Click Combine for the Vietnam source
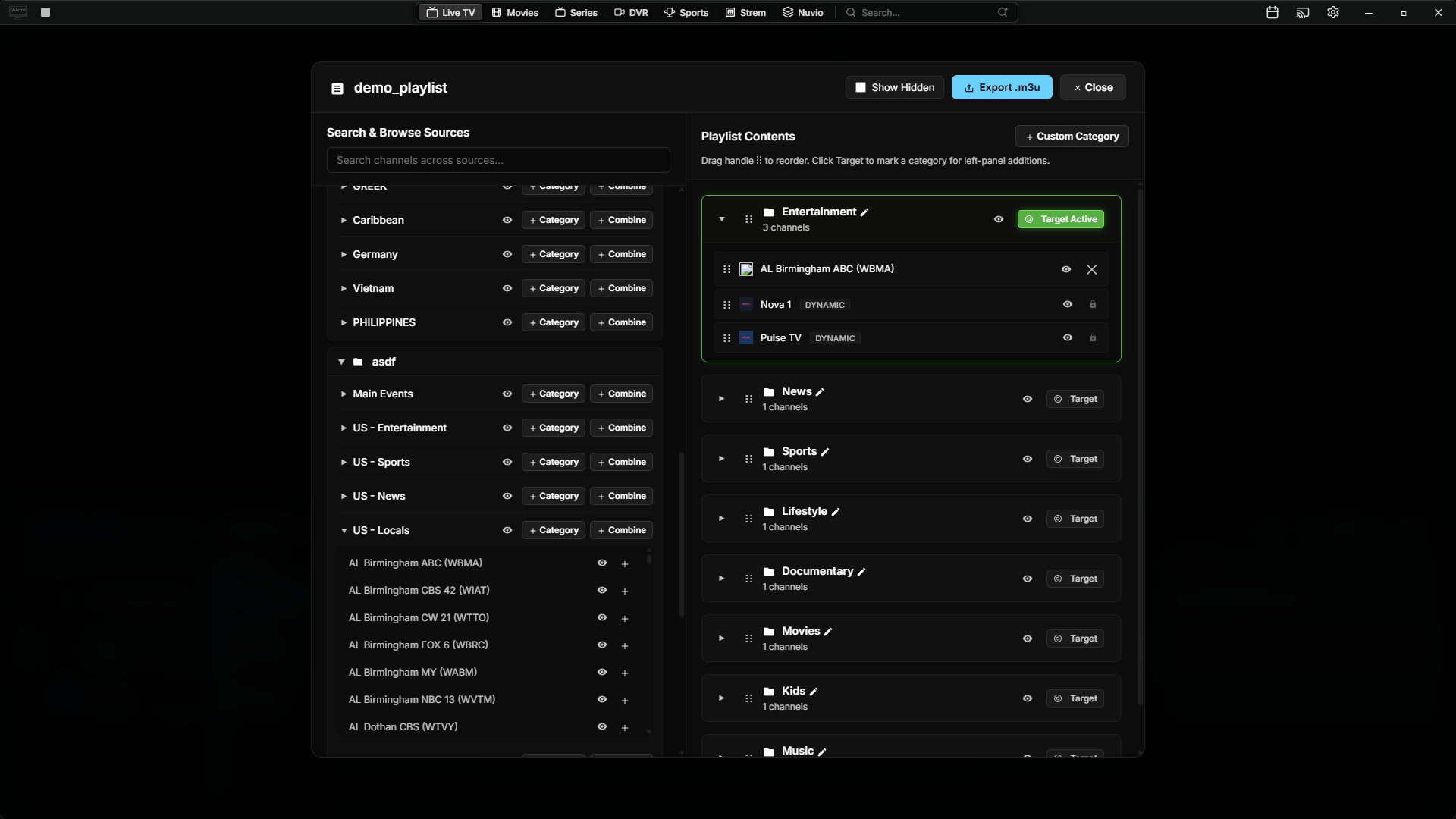 (622, 288)
